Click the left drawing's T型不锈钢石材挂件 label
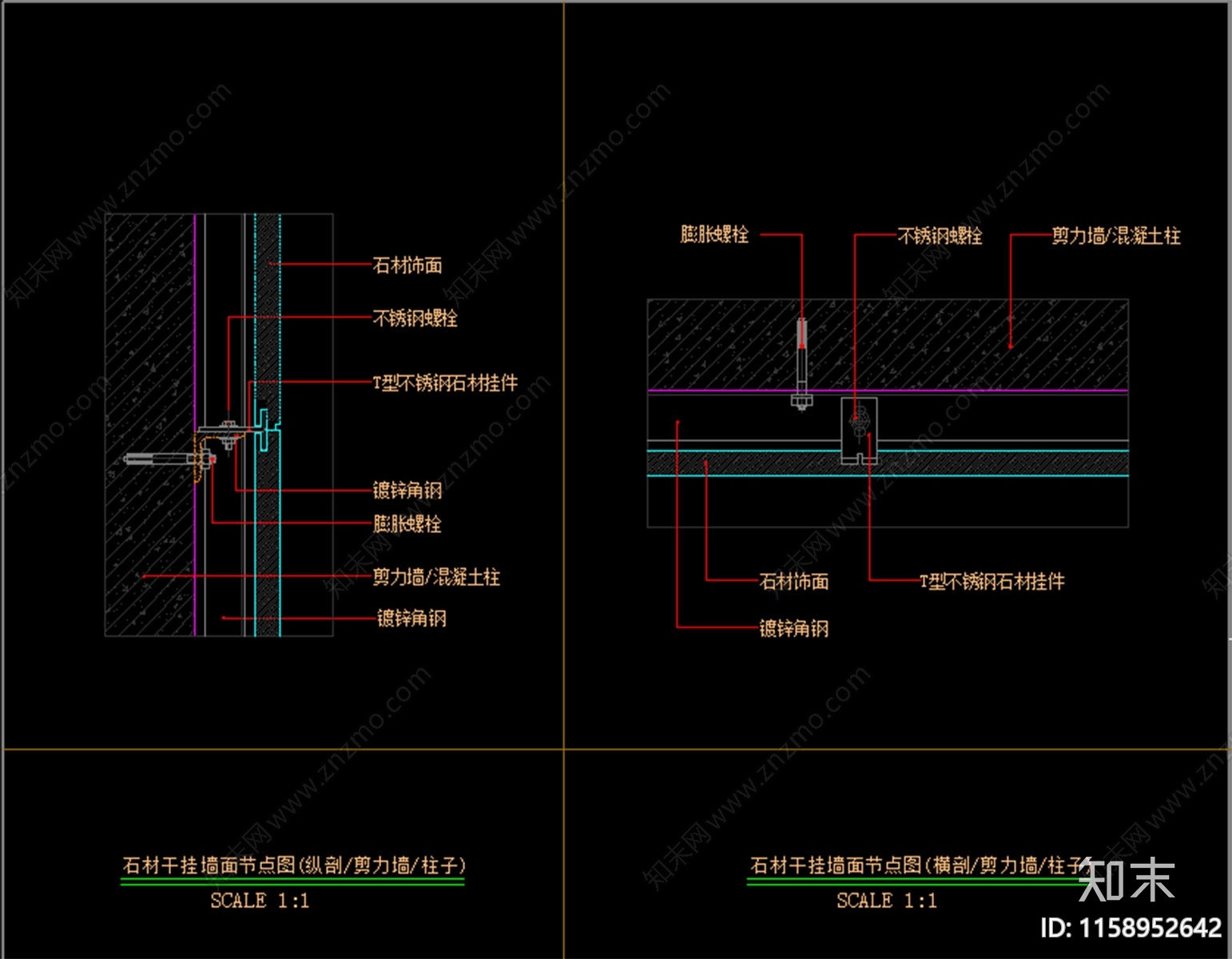This screenshot has width=1232, height=959. [x=446, y=383]
